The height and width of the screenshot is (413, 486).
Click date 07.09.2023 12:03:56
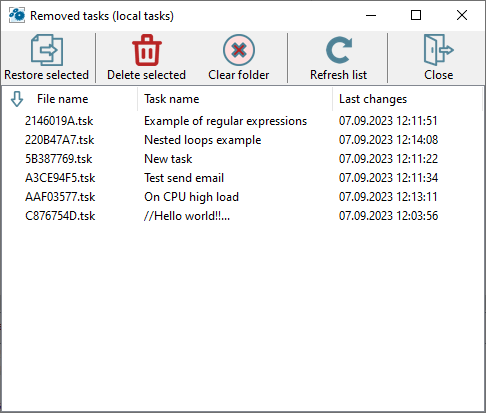388,216
